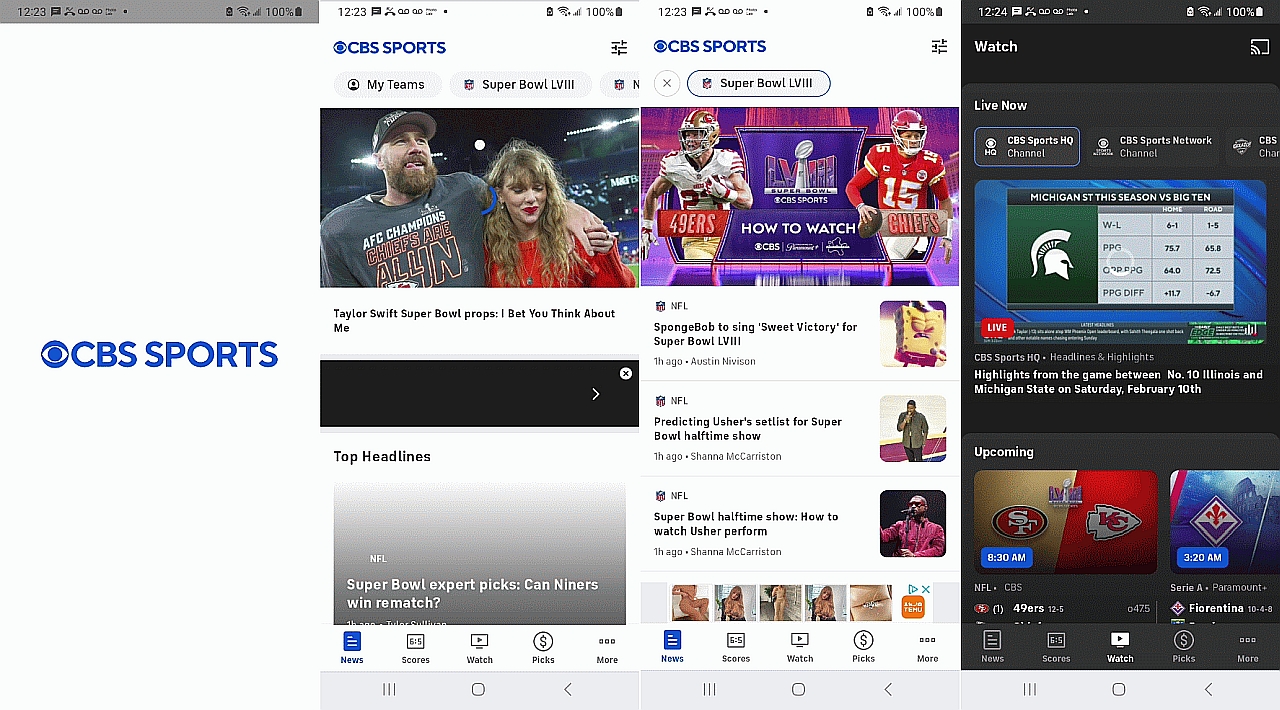
Task: Open recent apps on Watch screen
Action: 1029,689
